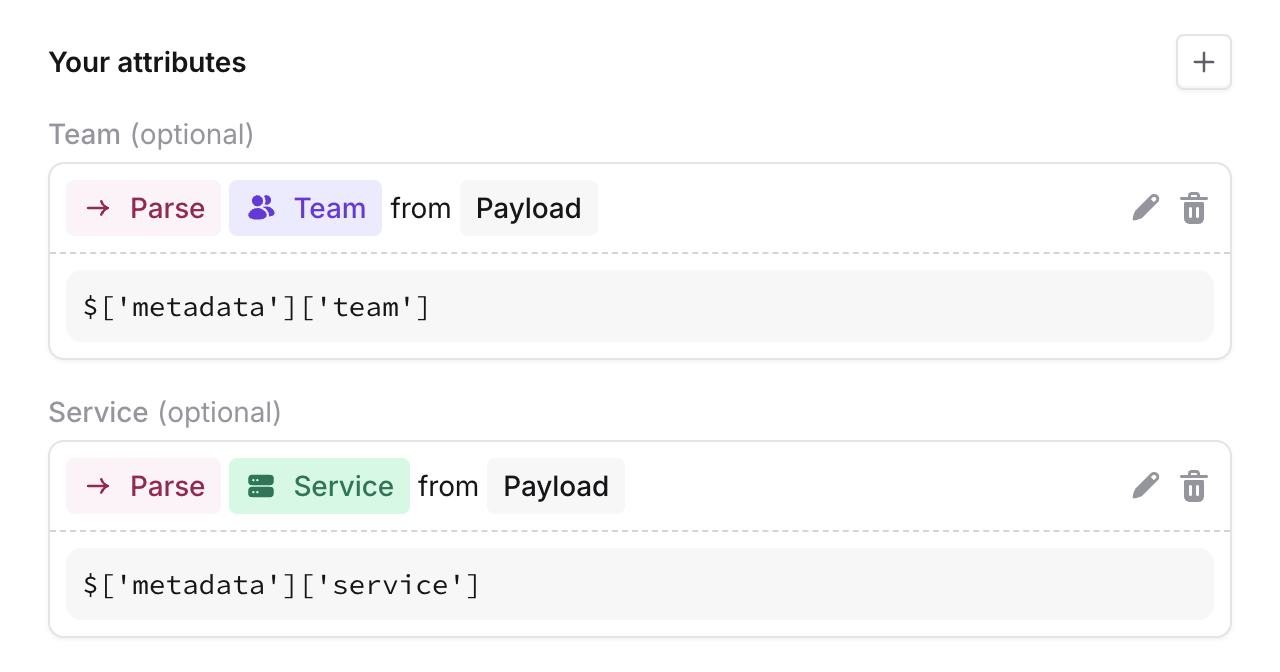
Task: Add a new attribute with the plus button
Action: 1204,62
